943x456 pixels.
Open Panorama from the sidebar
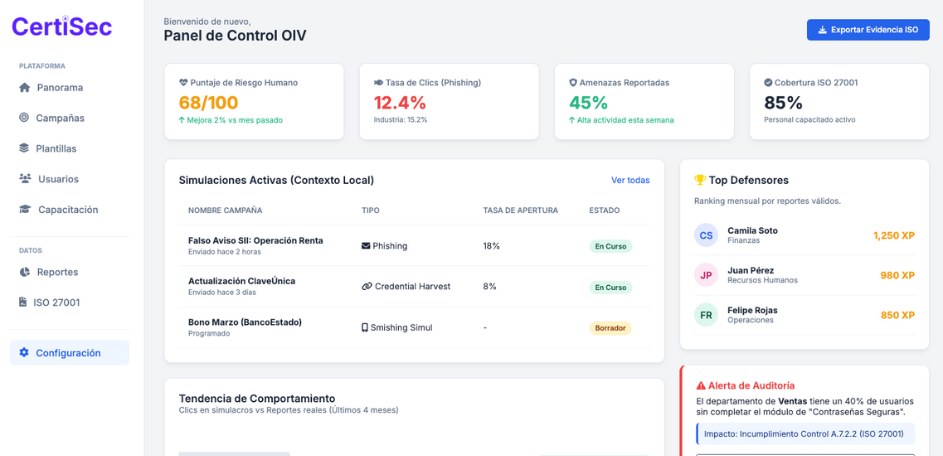point(59,87)
